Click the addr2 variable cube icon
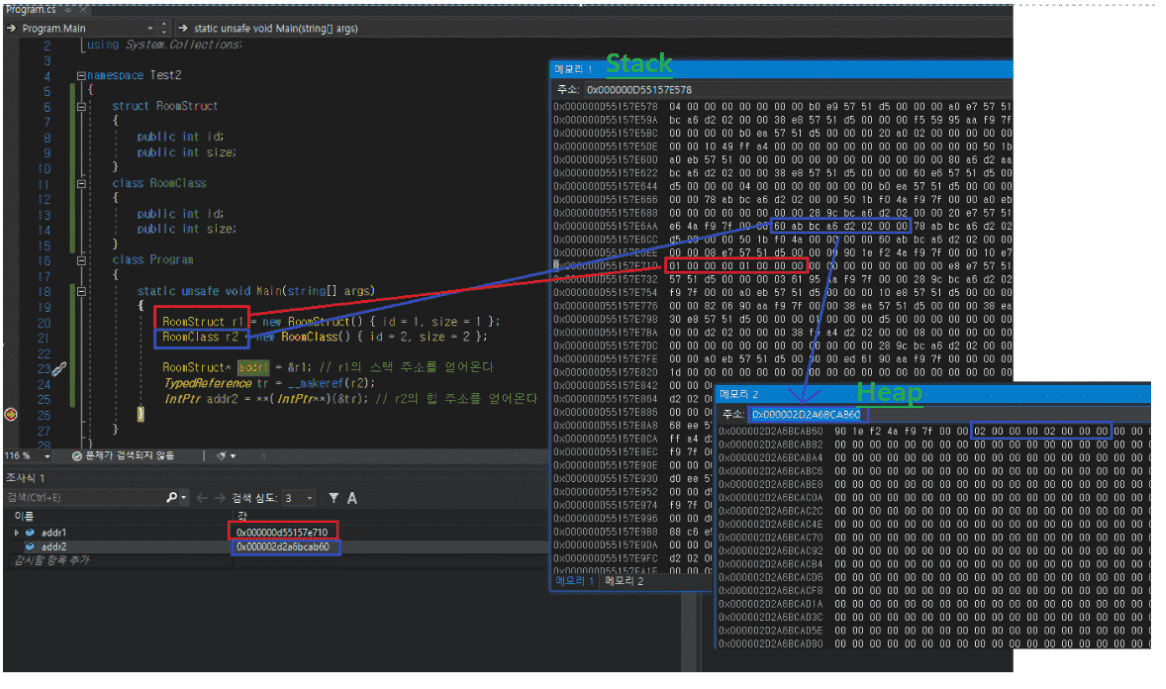The width and height of the screenshot is (1166, 689). coord(30,547)
